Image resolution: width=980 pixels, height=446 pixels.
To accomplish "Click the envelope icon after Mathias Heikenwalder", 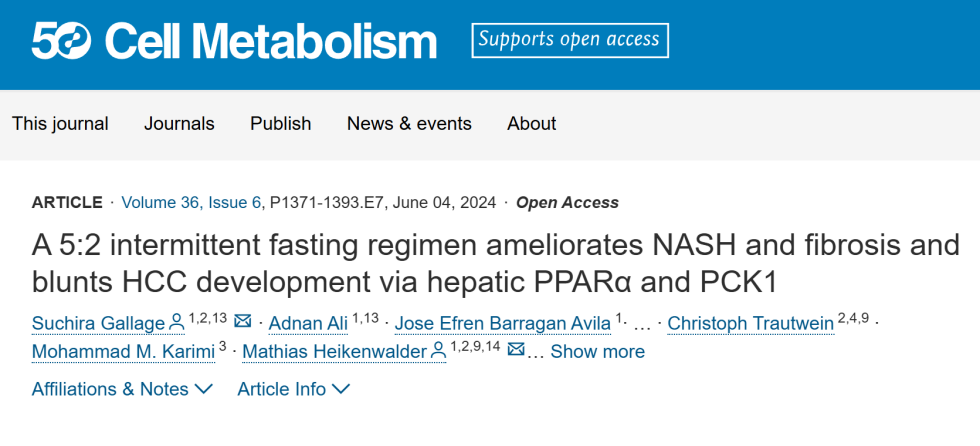I will [516, 350].
